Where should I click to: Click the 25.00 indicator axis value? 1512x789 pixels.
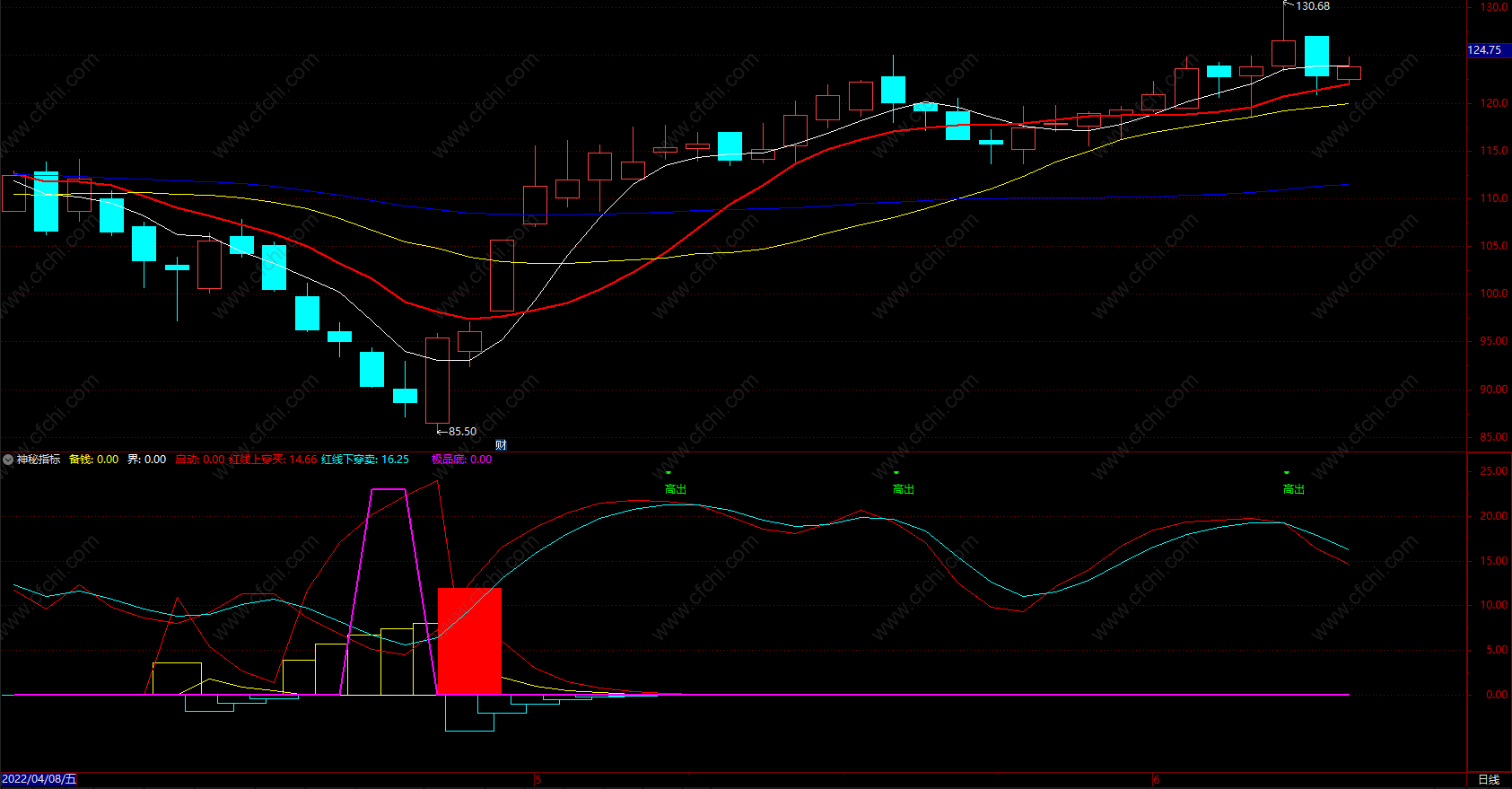[x=1494, y=471]
